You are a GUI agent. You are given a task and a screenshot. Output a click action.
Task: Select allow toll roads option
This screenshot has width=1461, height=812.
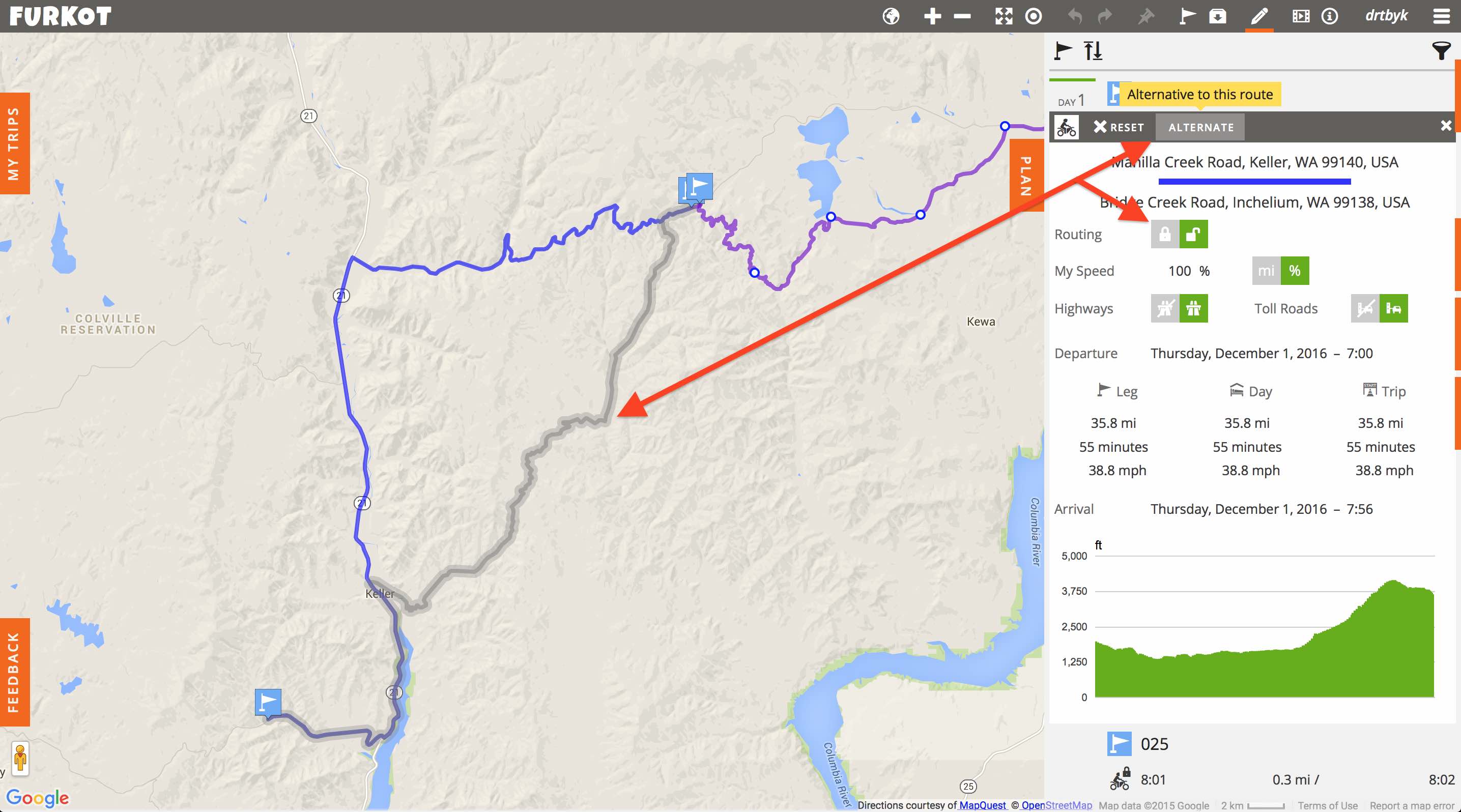point(1394,308)
